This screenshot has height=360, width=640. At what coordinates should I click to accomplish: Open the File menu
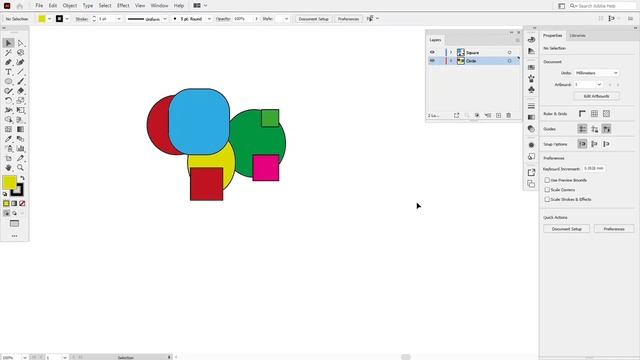coord(39,6)
